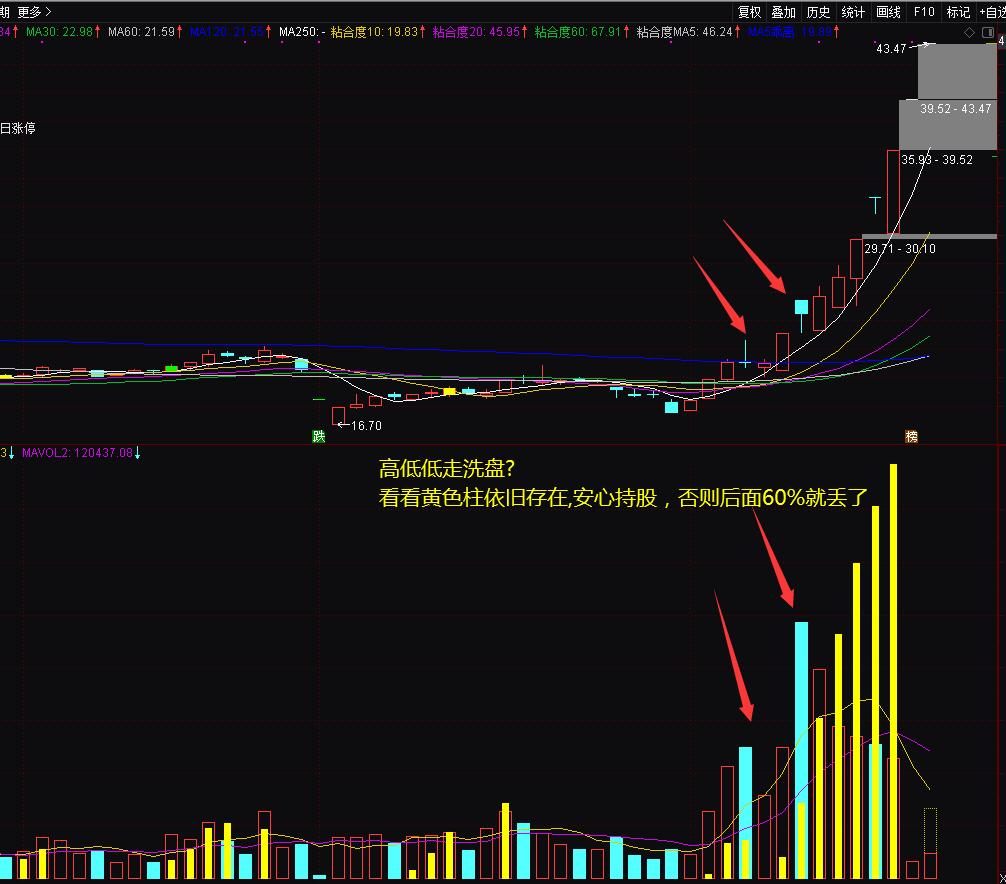The width and height of the screenshot is (1006, 884).
Task: Click the 29.71 - 30.10 gap label
Action: coord(899,249)
